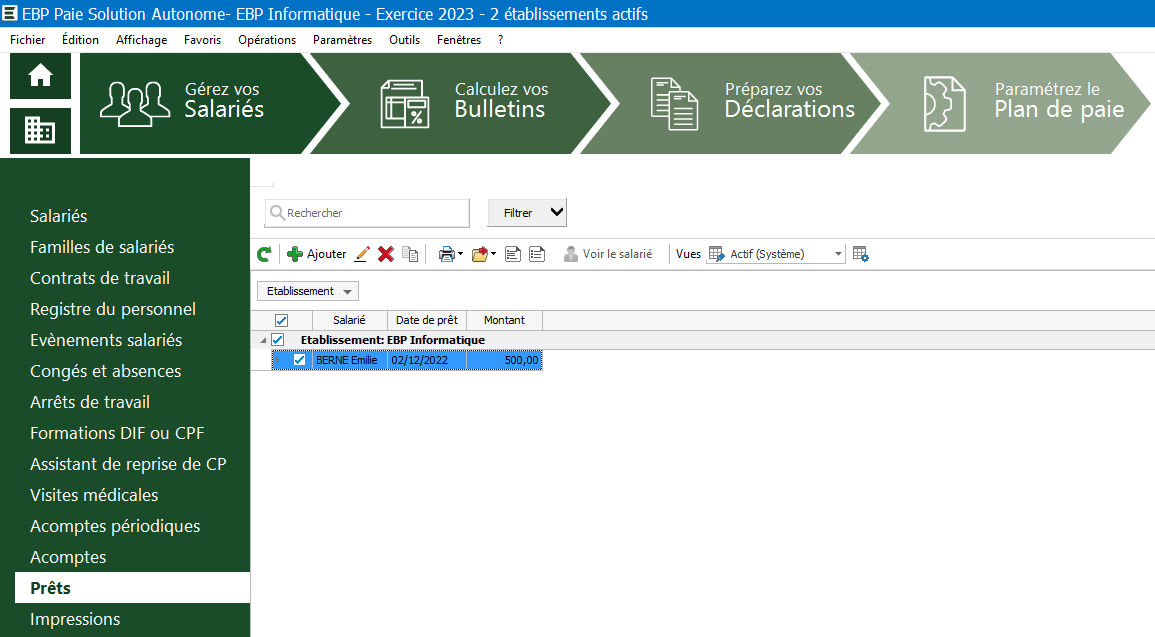Open the printer dropdown arrow
This screenshot has width=1155, height=637.
(460, 254)
